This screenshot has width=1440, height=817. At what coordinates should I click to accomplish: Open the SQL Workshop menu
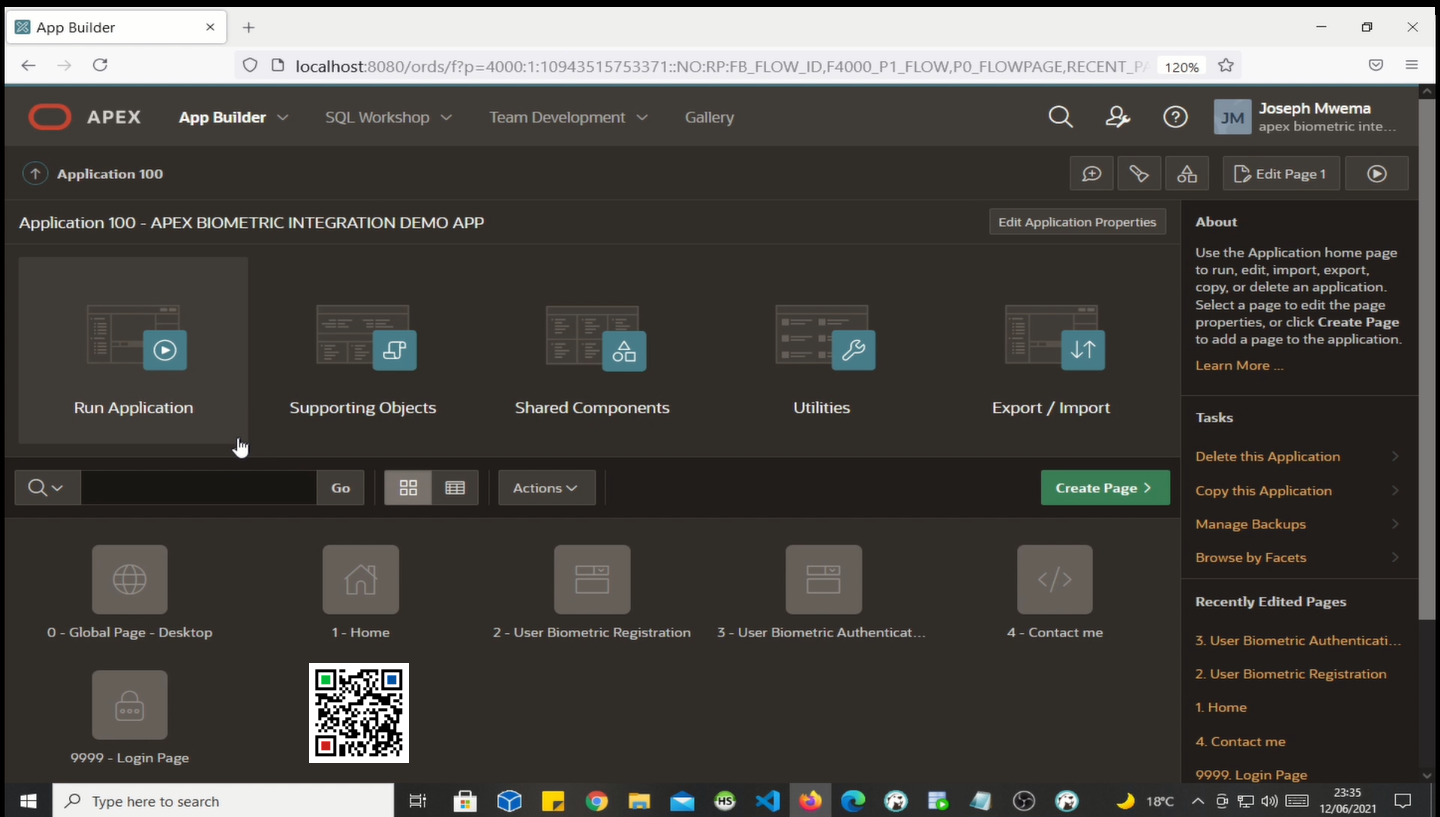pos(388,117)
